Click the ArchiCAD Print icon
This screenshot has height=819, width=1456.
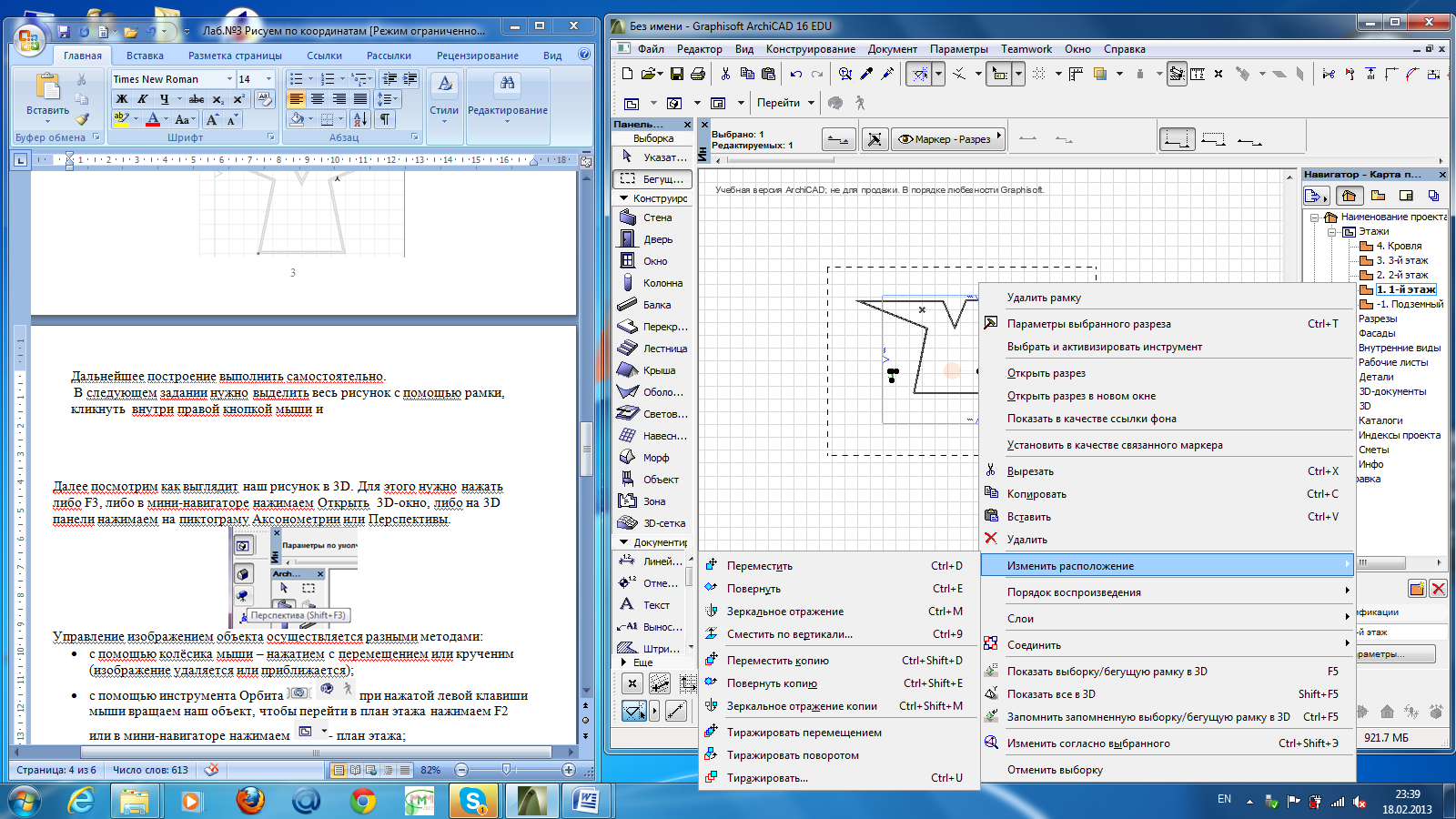(698, 74)
